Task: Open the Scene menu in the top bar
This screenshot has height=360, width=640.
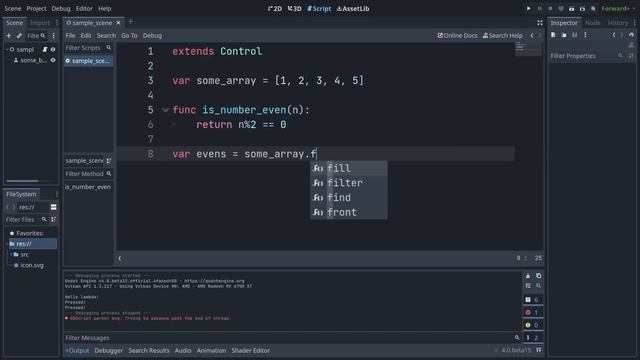Action: [x=13, y=8]
